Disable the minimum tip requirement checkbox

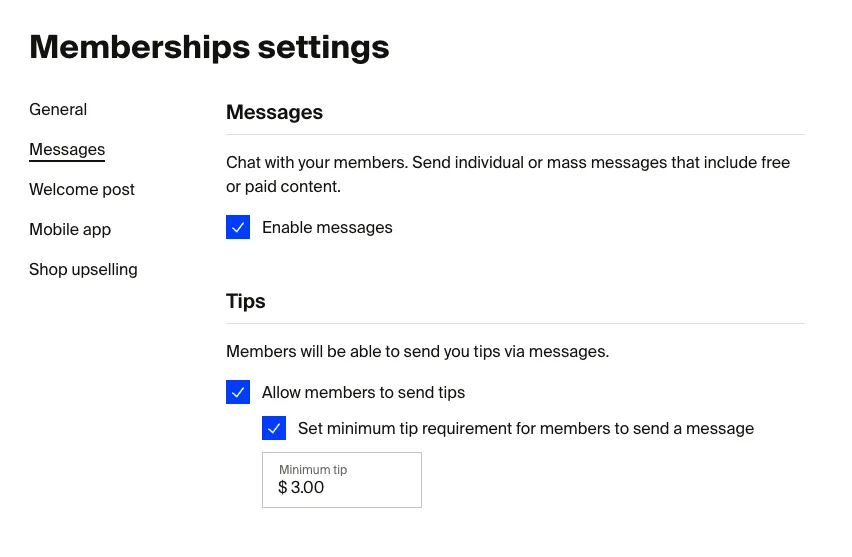[x=274, y=429]
